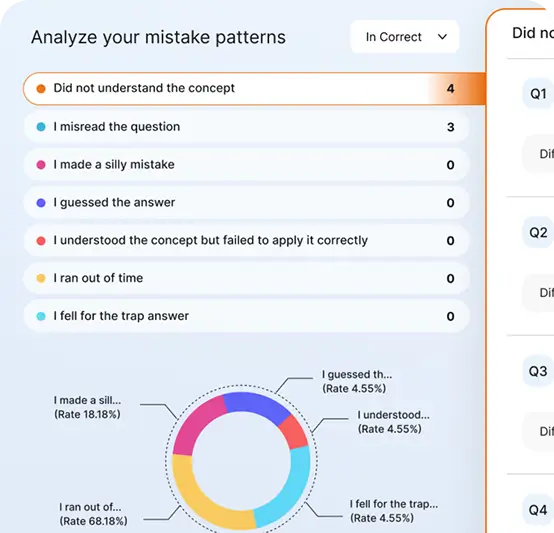Click the red donut chart segment

coord(294,433)
